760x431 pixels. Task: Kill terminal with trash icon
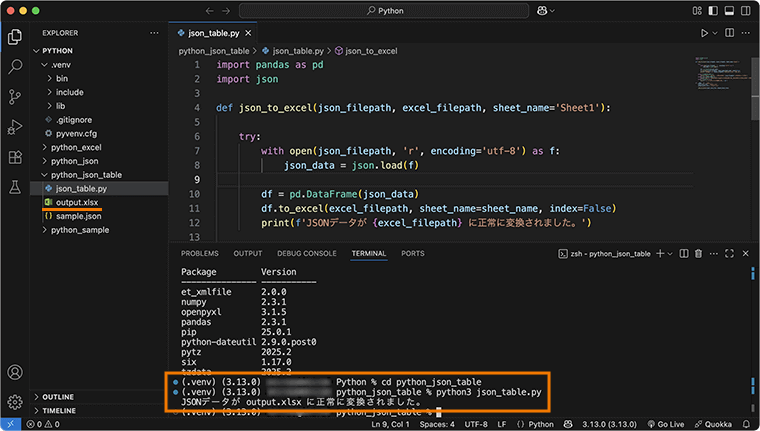pos(698,254)
